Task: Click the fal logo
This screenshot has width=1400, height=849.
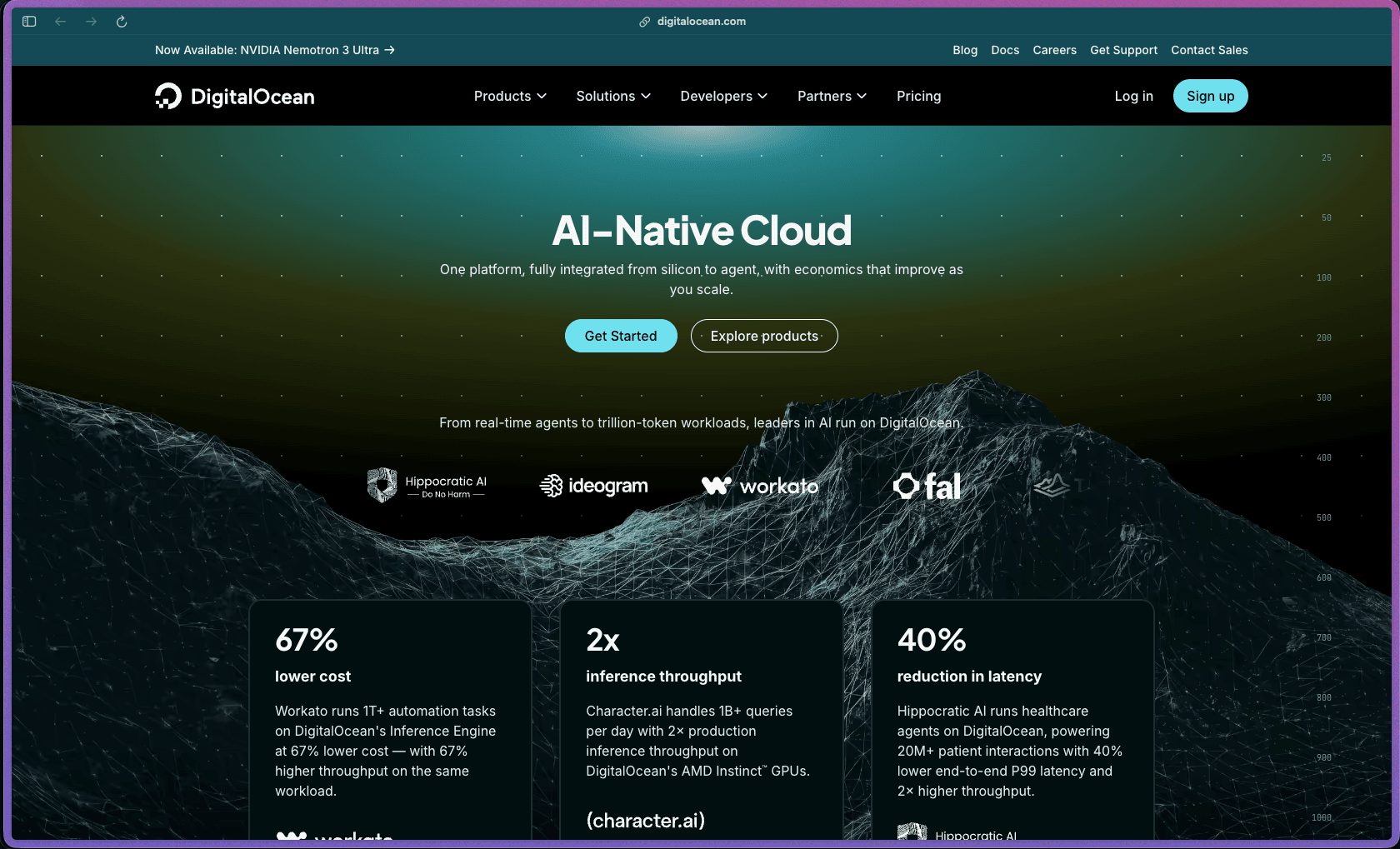Action: pyautogui.click(x=927, y=486)
